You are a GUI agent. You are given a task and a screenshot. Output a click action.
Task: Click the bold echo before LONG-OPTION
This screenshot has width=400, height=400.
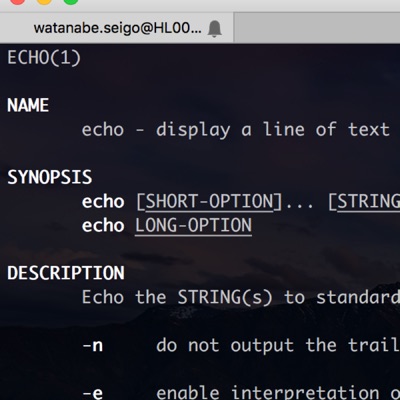(x=103, y=226)
